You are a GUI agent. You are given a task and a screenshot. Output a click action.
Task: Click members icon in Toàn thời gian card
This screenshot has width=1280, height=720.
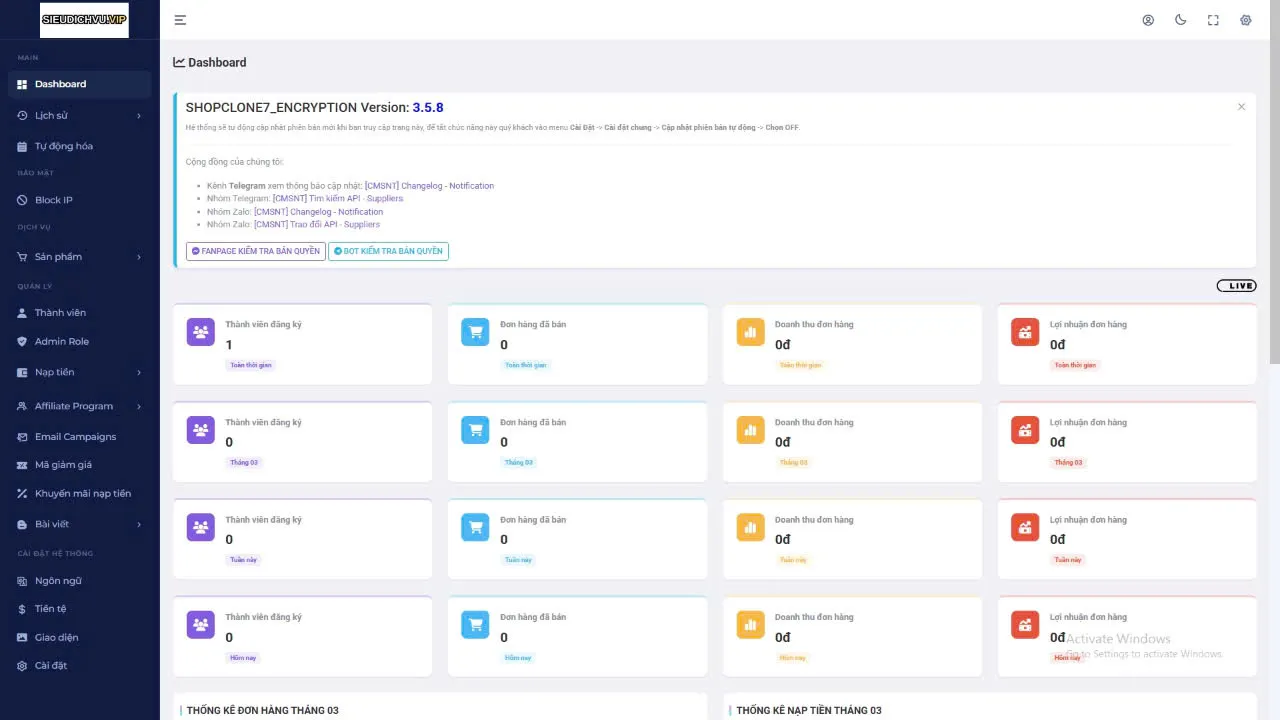[201, 332]
